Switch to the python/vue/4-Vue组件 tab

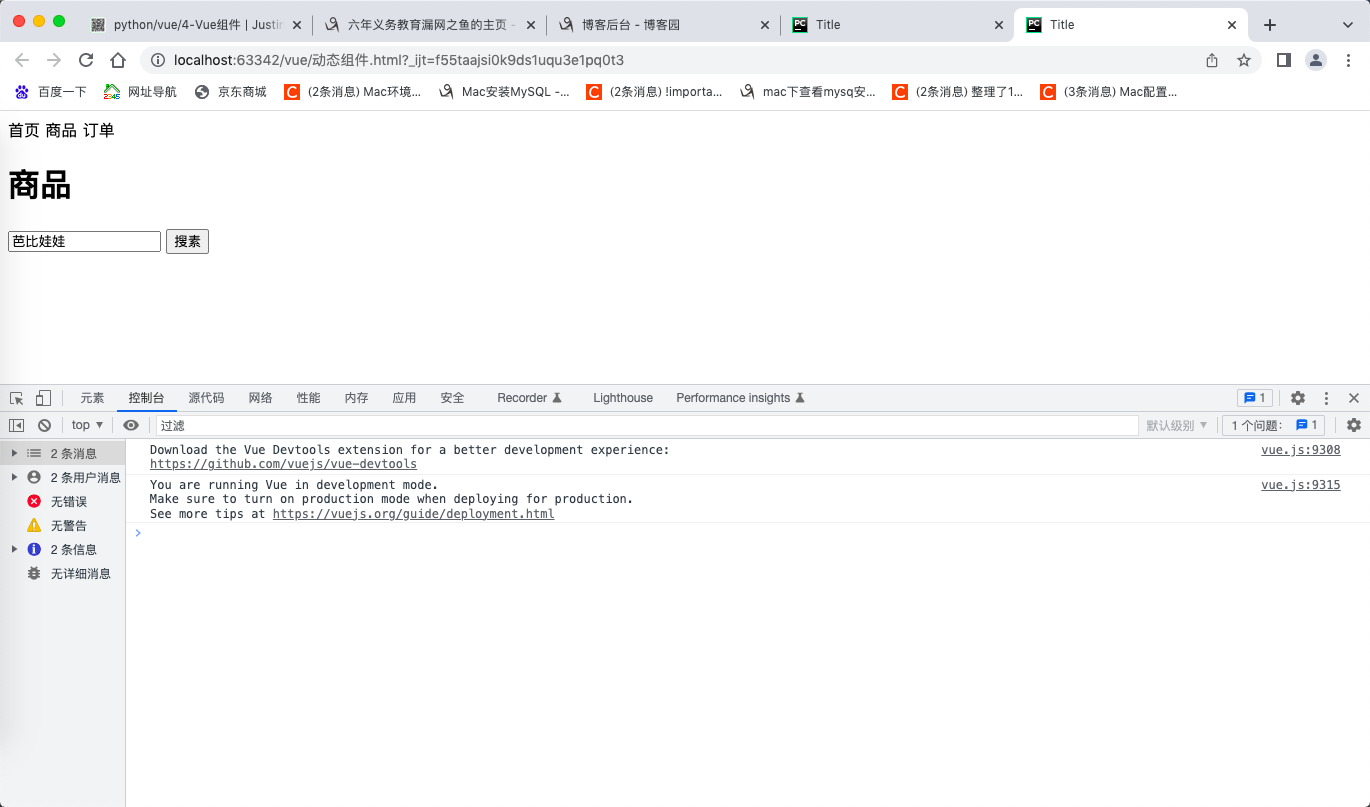click(x=196, y=25)
